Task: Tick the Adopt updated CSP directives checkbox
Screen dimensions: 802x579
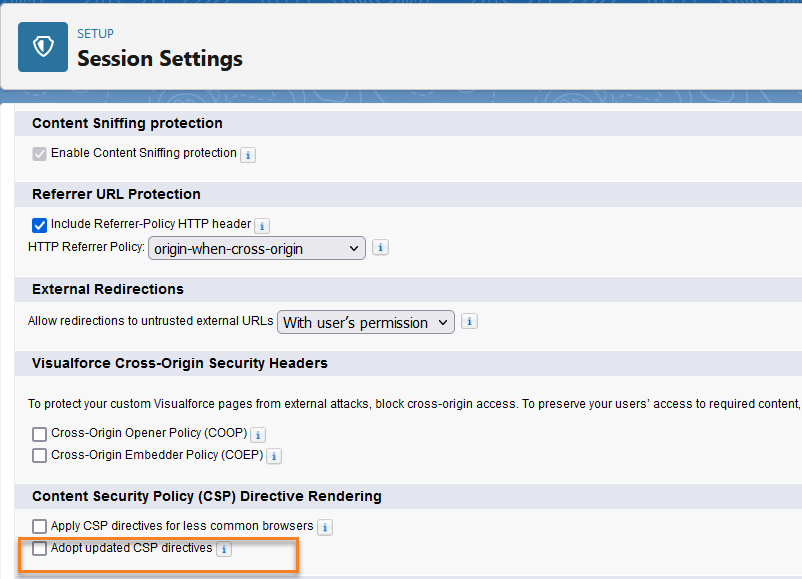Action: tap(39, 548)
